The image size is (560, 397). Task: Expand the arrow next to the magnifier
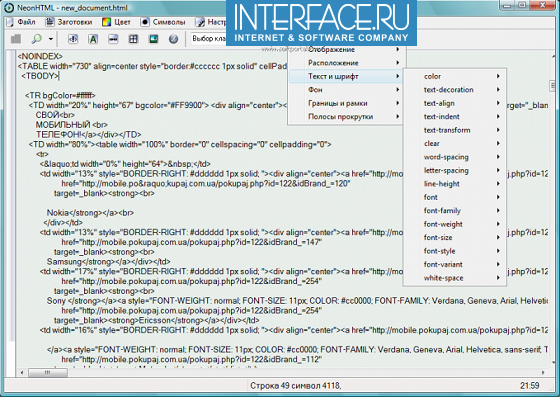51,39
